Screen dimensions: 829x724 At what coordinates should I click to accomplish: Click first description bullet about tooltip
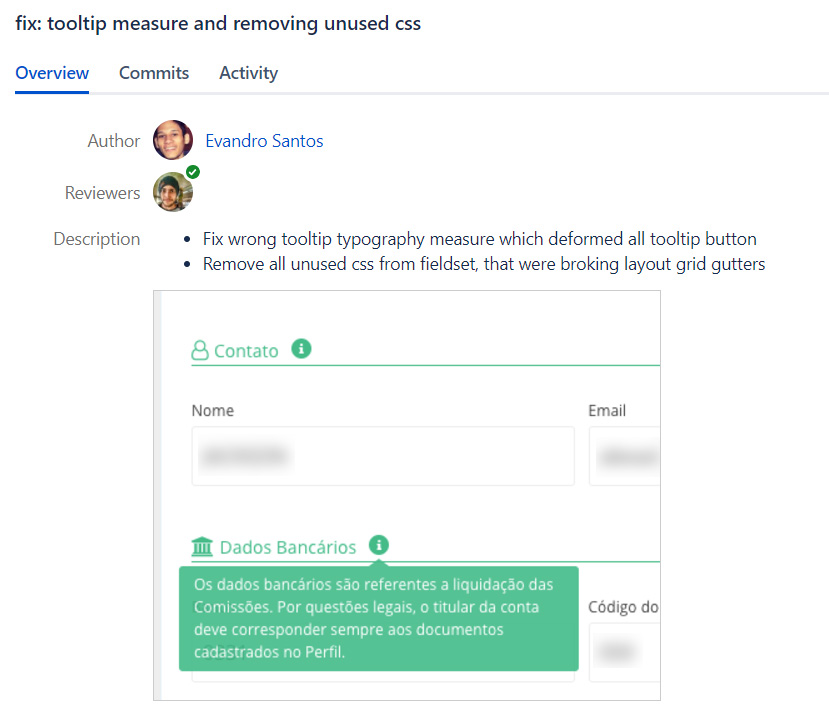click(479, 239)
